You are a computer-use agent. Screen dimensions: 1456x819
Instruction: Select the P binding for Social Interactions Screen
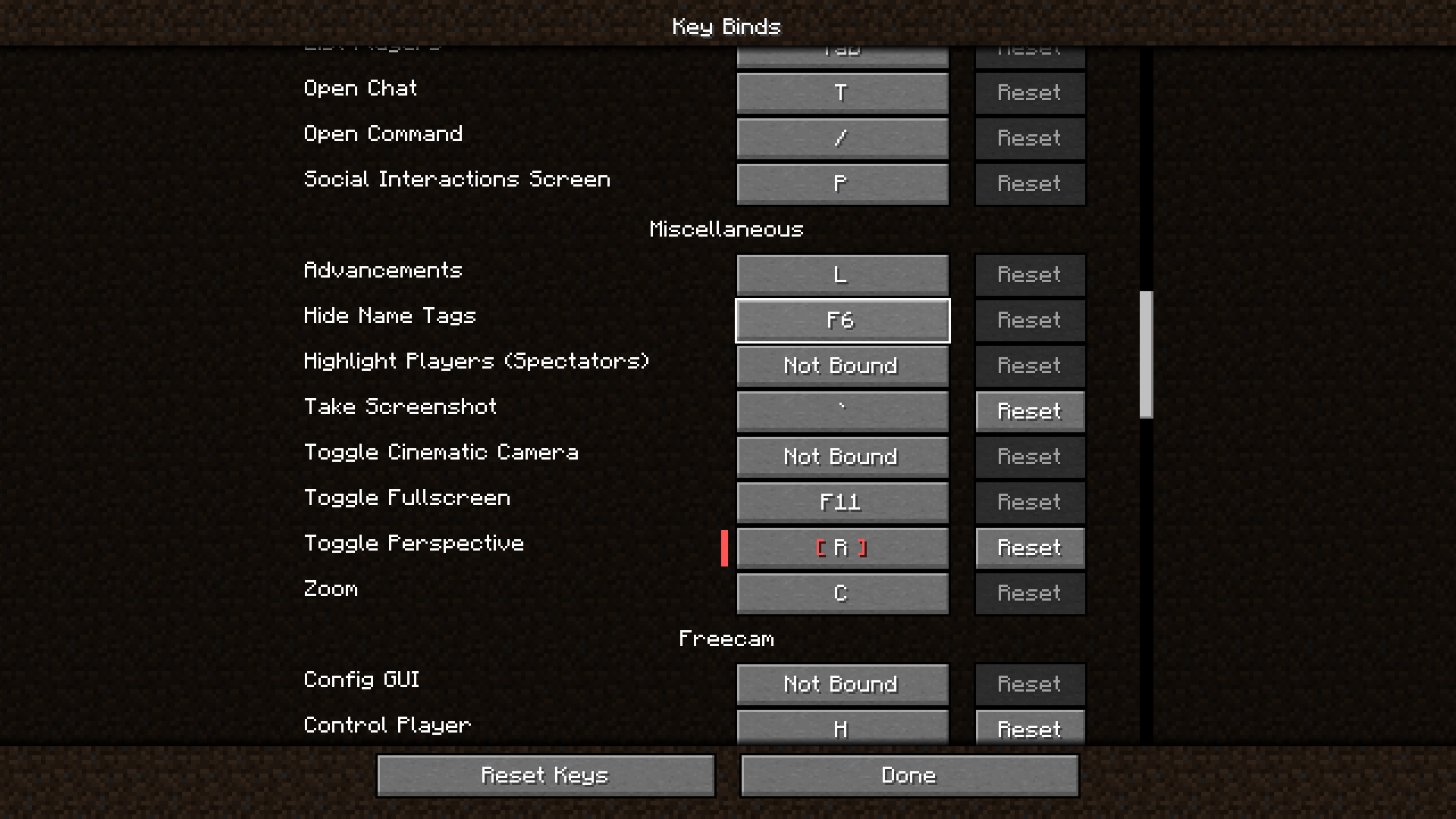(841, 183)
